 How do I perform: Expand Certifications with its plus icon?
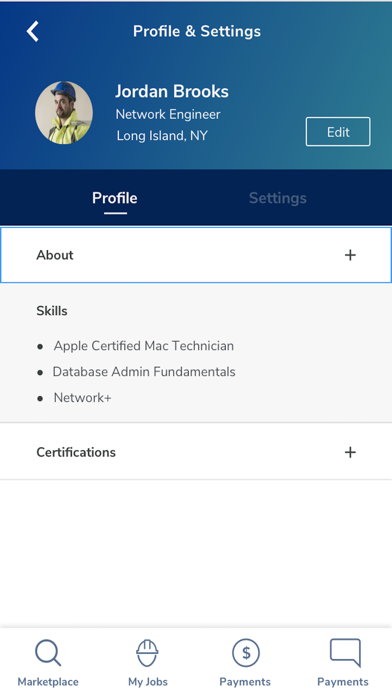point(350,452)
